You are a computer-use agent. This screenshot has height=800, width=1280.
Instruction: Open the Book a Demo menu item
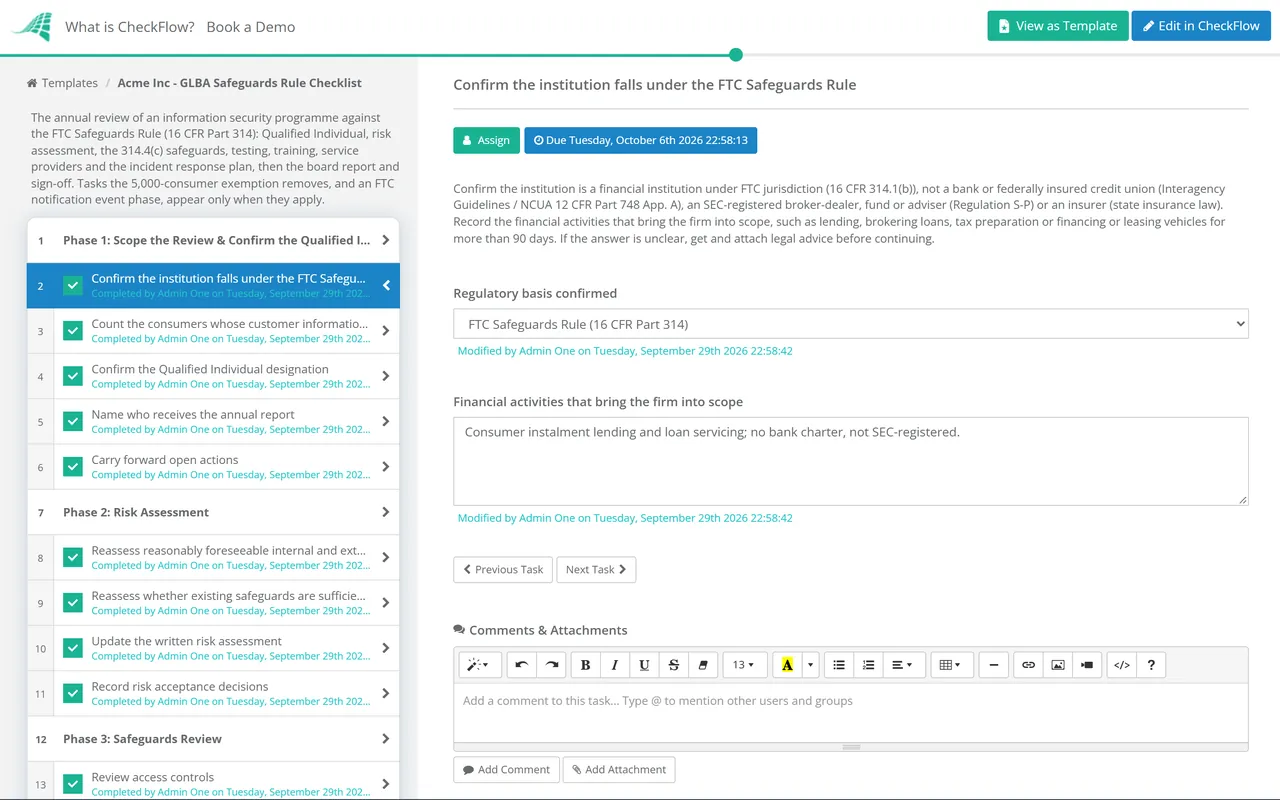tap(251, 27)
